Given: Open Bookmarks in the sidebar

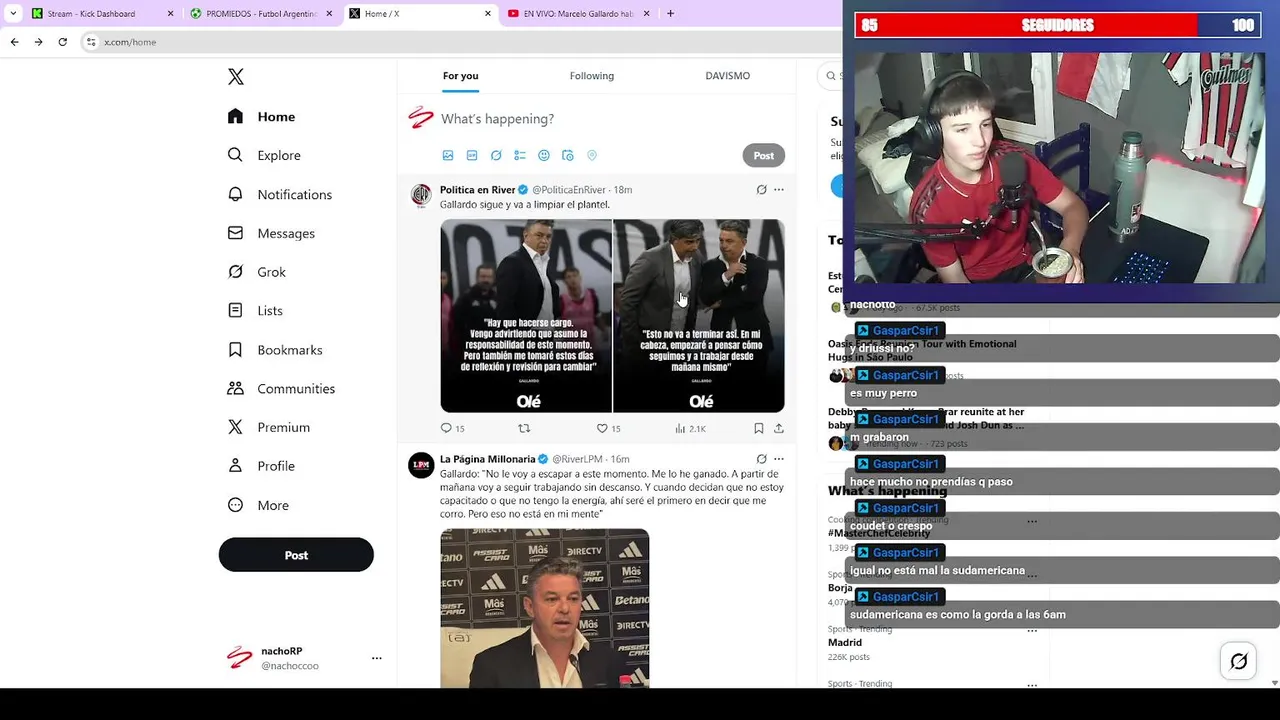Looking at the screenshot, I should (x=275, y=350).
